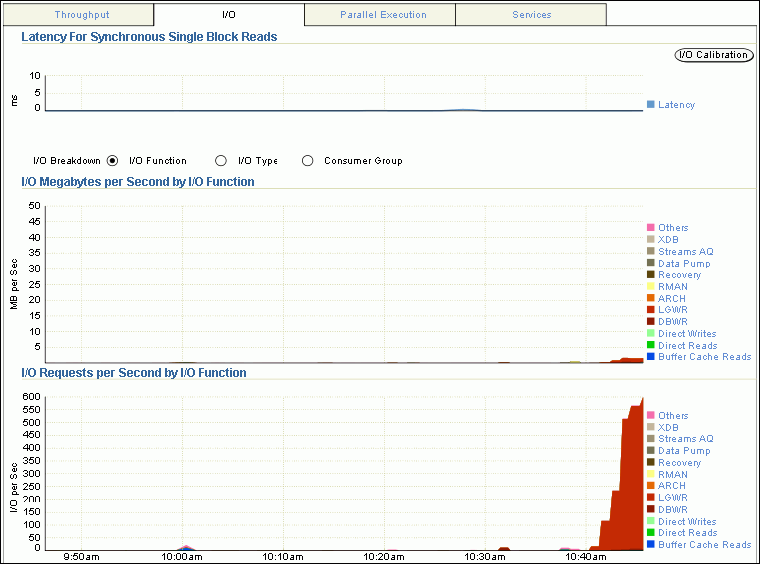The height and width of the screenshot is (564, 760).
Task: Open LGWR link in Megabytes chart legend
Action: 672,310
